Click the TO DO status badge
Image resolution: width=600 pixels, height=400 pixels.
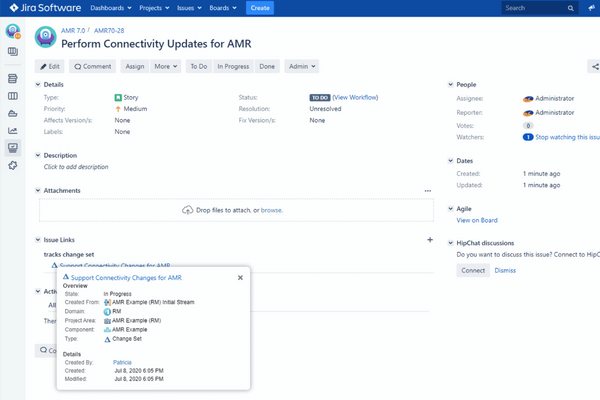(x=320, y=98)
